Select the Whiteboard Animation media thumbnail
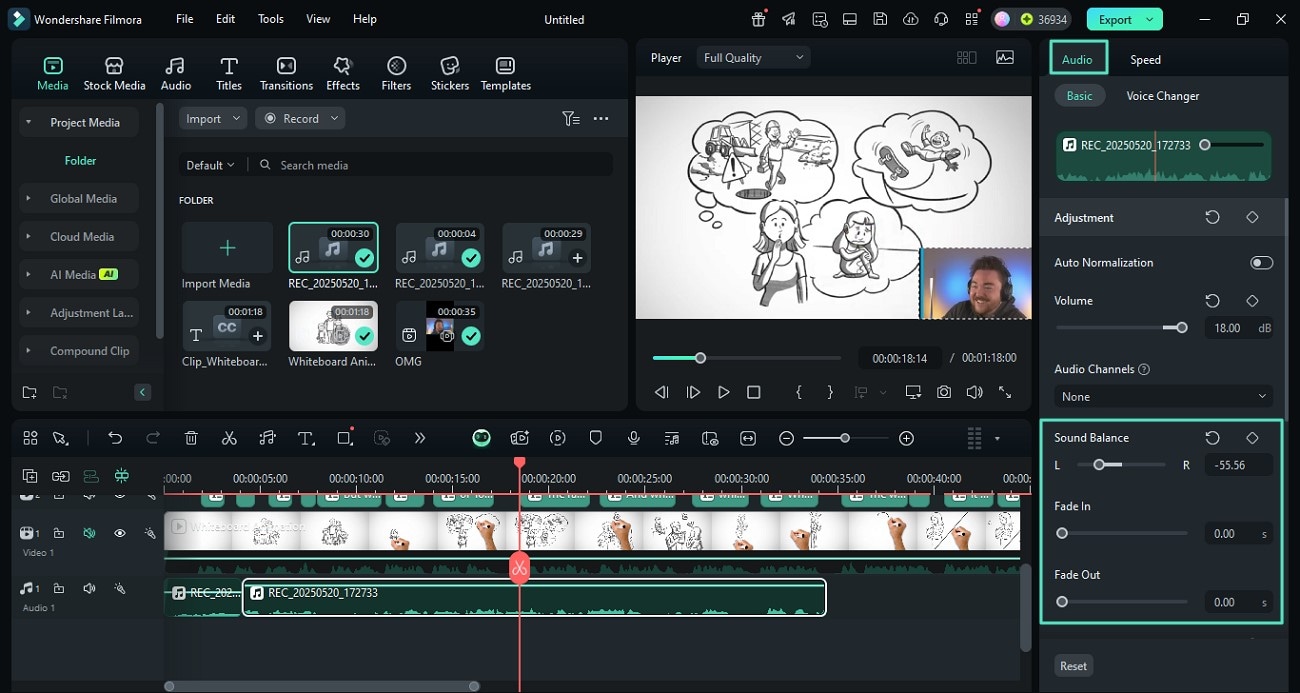 click(x=333, y=326)
